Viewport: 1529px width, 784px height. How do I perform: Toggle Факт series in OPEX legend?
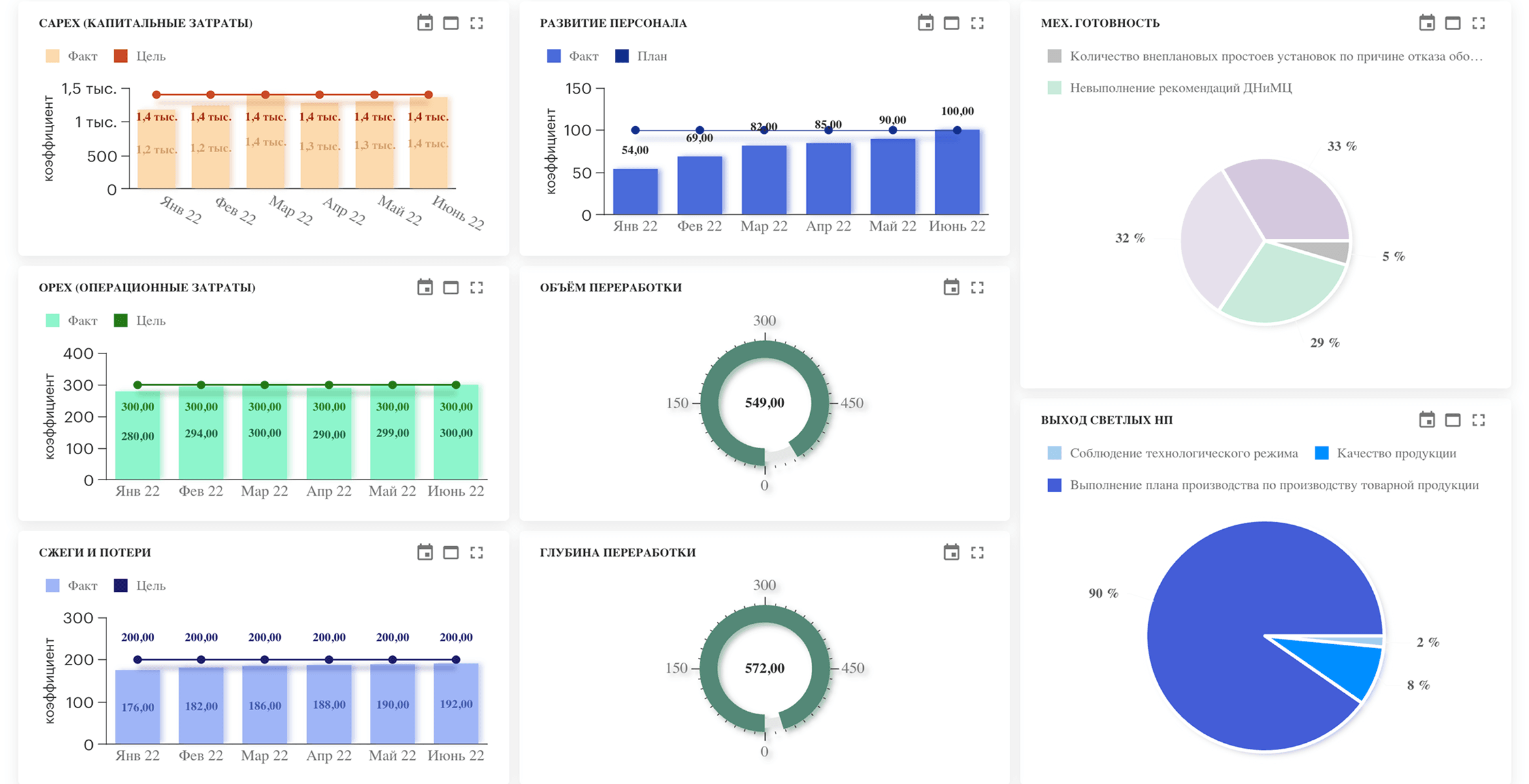pos(71,321)
